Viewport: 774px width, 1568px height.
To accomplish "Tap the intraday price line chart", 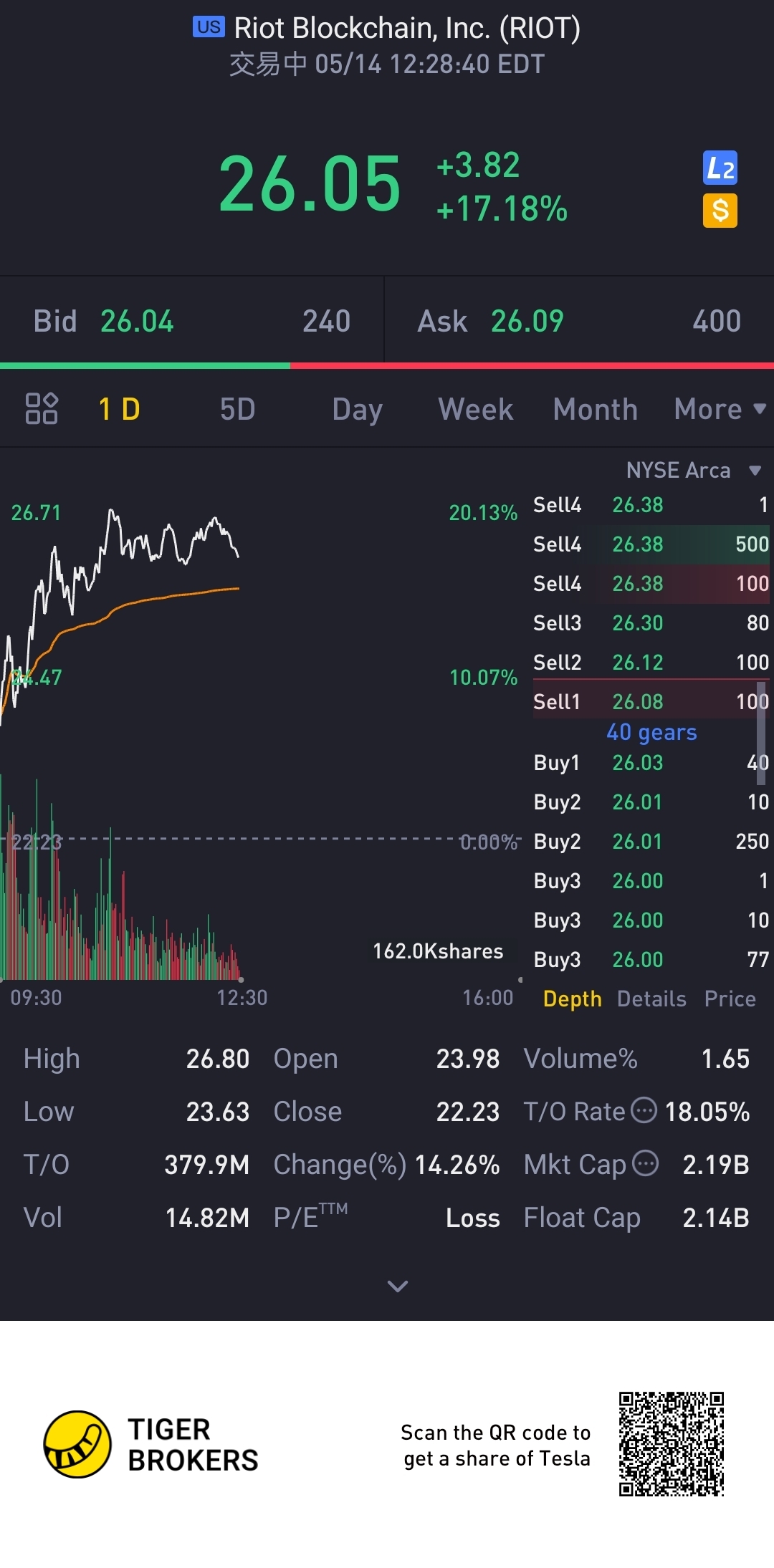I will 120,616.
